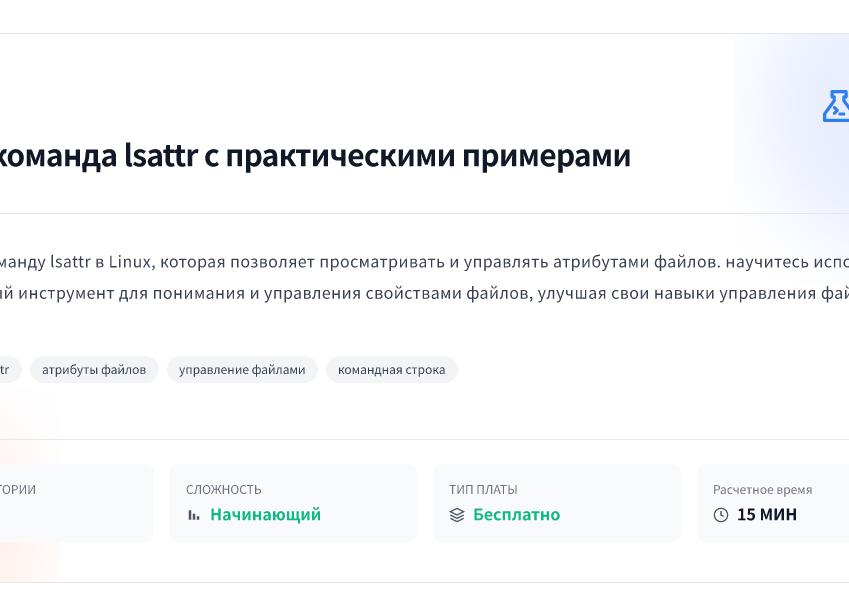Select the difficulty level Начинающий
This screenshot has height=616, width=849.
tap(265, 514)
